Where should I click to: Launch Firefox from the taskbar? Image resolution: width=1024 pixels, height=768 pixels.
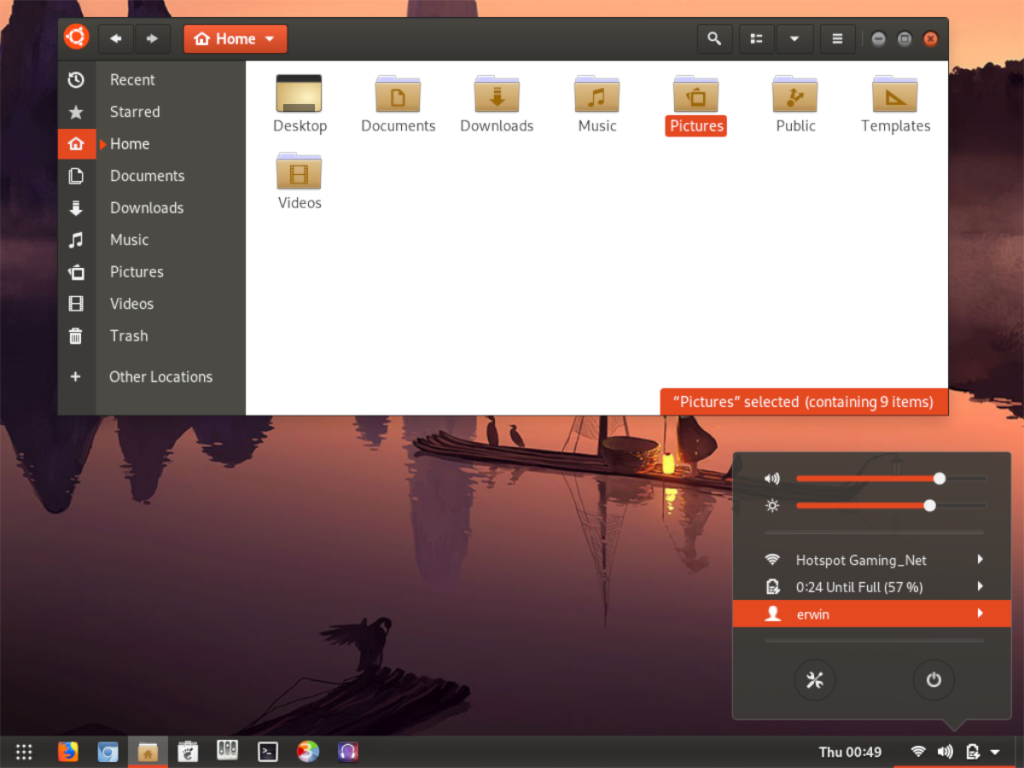click(x=67, y=751)
